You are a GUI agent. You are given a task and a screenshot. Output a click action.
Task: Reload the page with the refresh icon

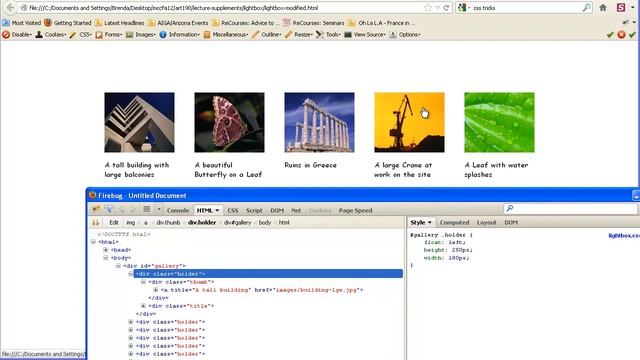pos(446,8)
